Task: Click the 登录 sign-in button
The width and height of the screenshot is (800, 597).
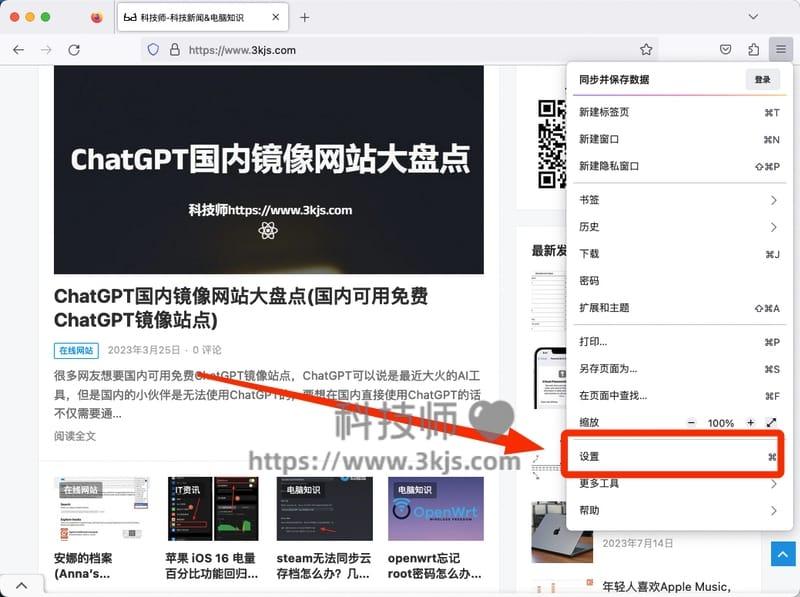Action: [762, 80]
